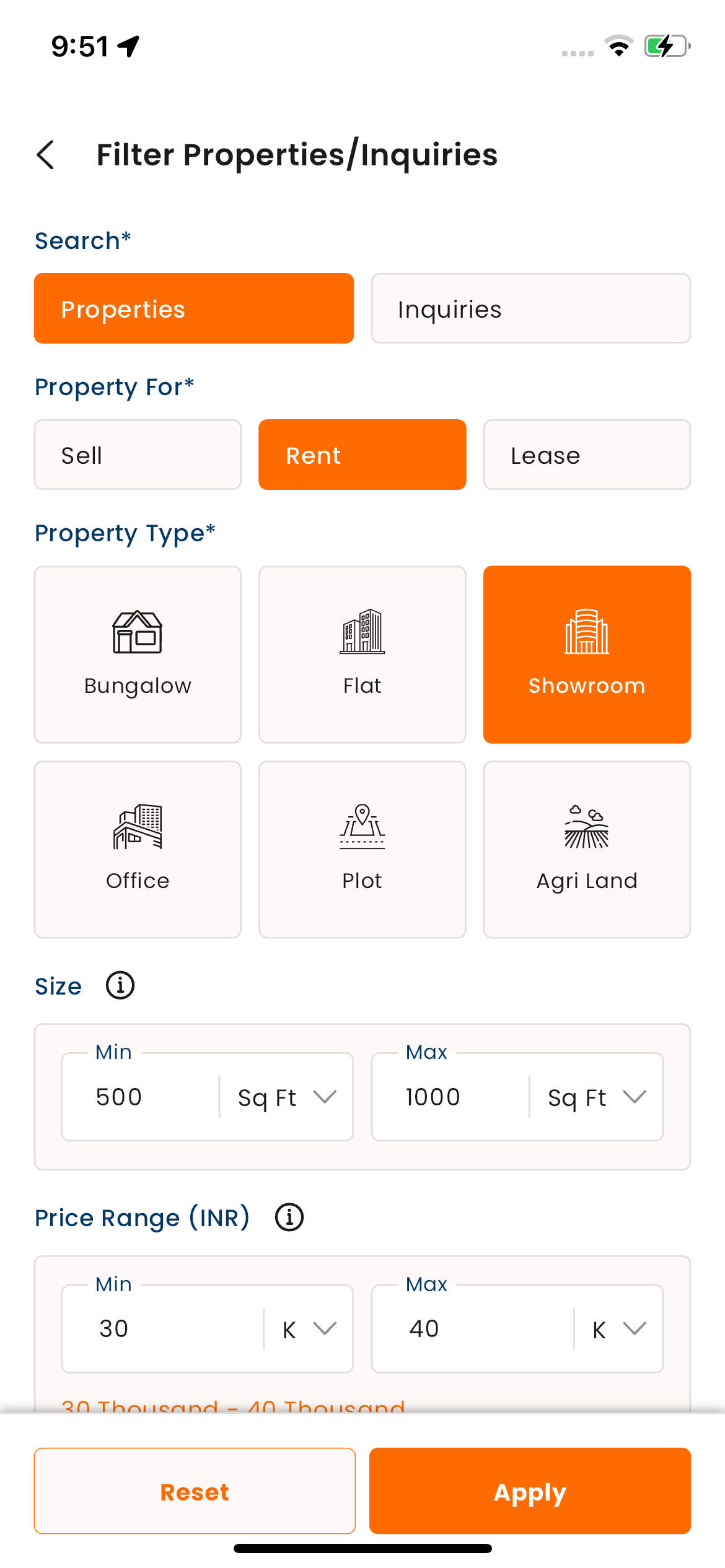Go back using the left arrow icon

click(46, 155)
